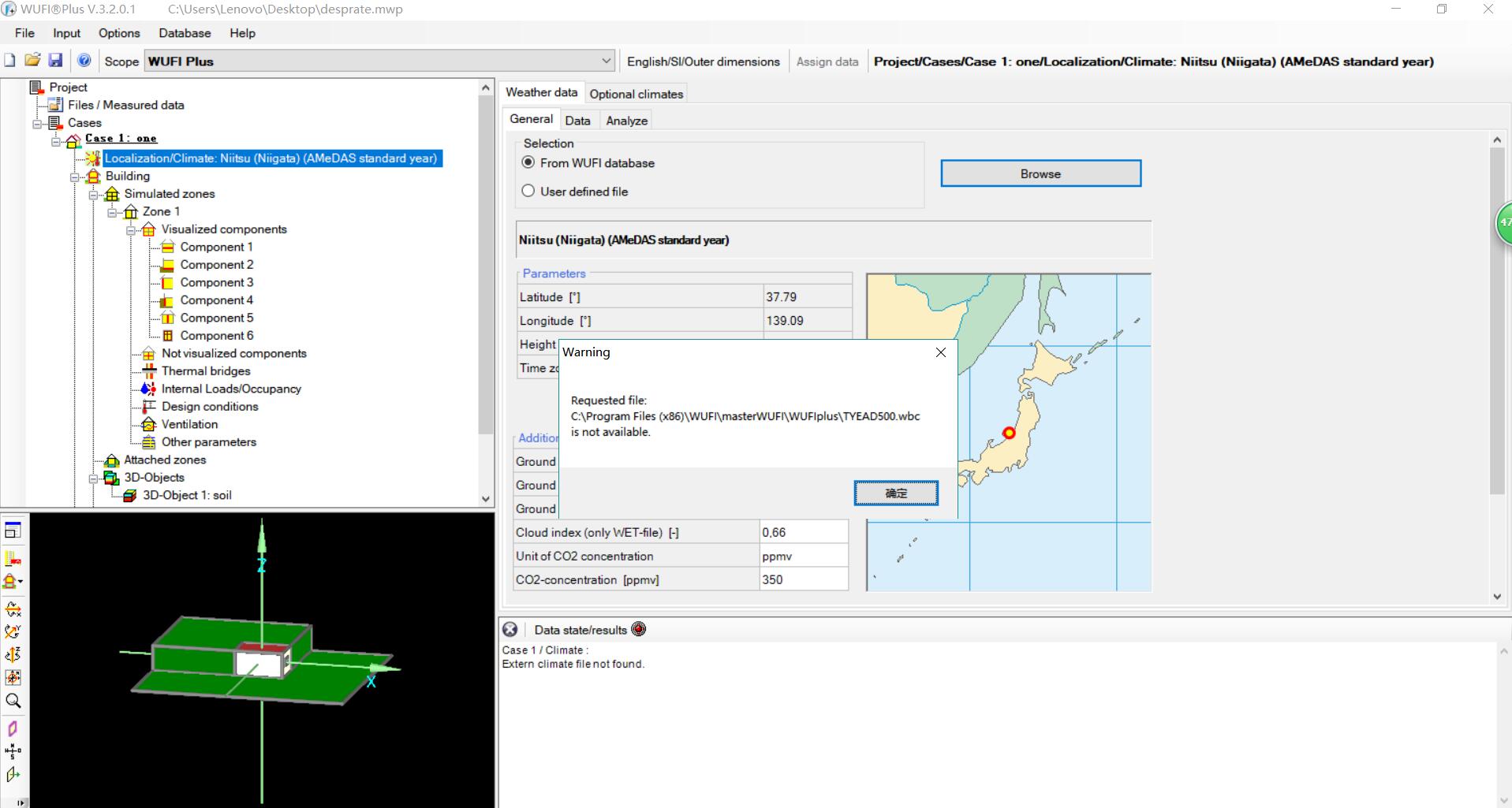This screenshot has width=1512, height=808.
Task: Collapse the Zone 1 tree node
Action: (113, 212)
